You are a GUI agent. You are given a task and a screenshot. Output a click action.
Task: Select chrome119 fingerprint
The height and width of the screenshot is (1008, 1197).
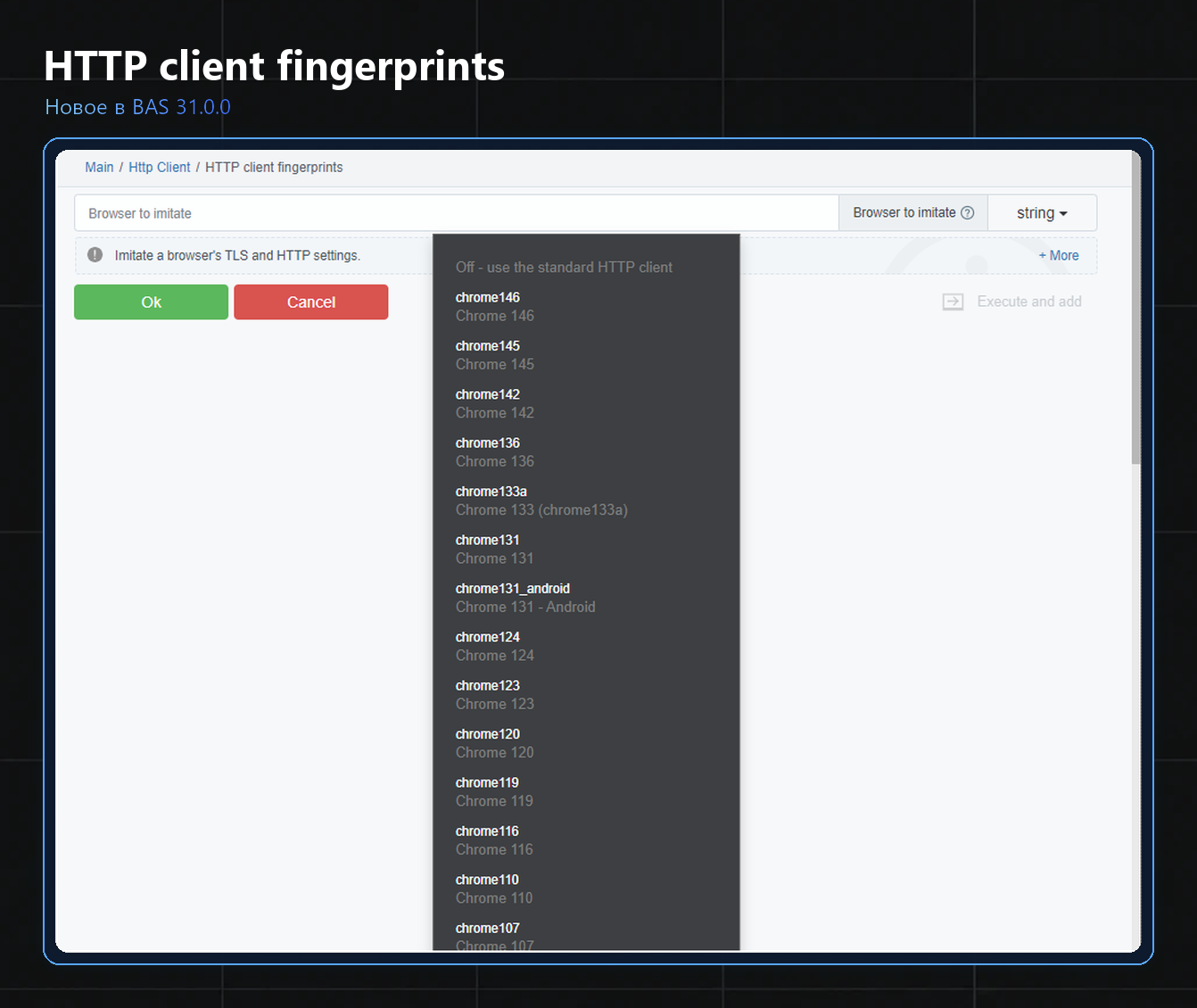586,791
